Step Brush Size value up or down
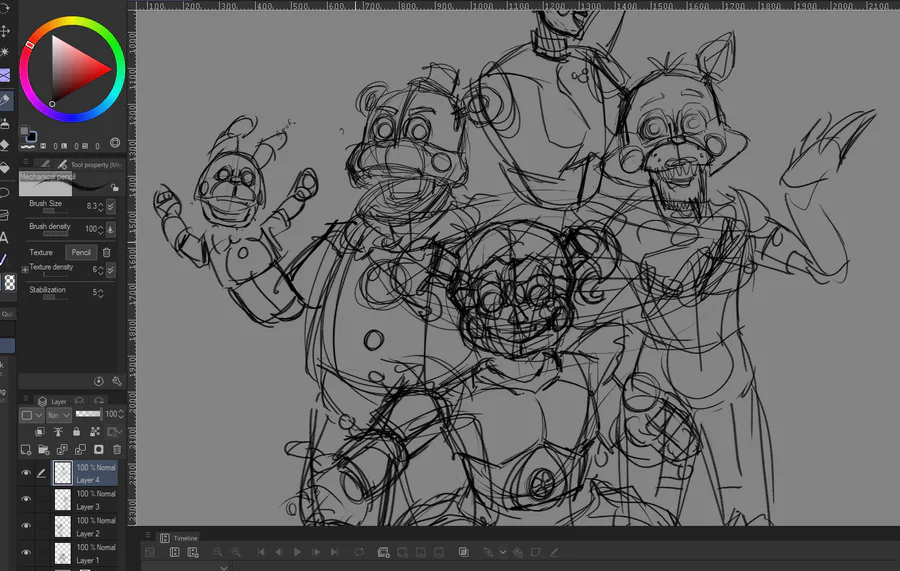Image resolution: width=900 pixels, height=571 pixels. tap(101, 206)
